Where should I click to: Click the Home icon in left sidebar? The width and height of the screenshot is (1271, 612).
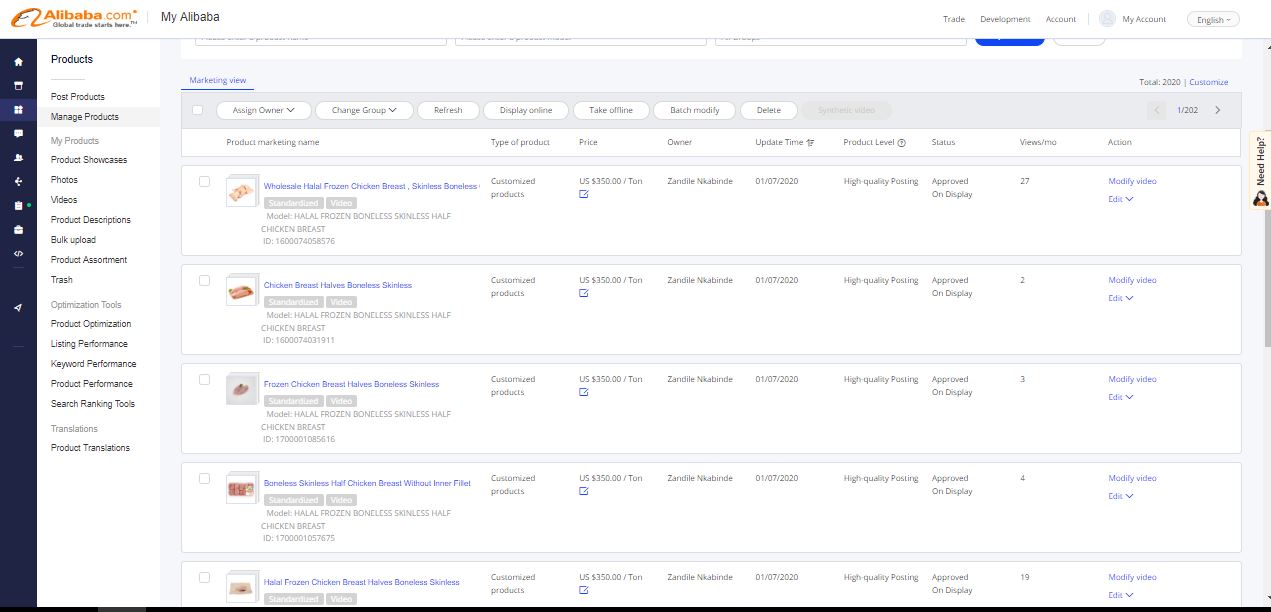tap(18, 62)
